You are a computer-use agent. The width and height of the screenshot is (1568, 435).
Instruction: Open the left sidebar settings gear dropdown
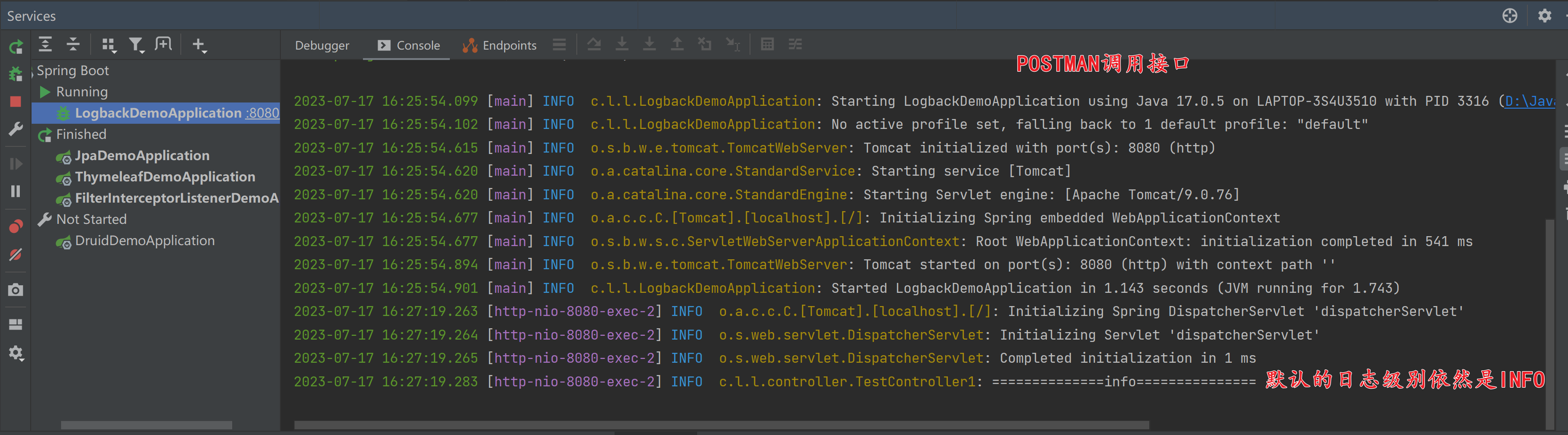click(x=16, y=353)
